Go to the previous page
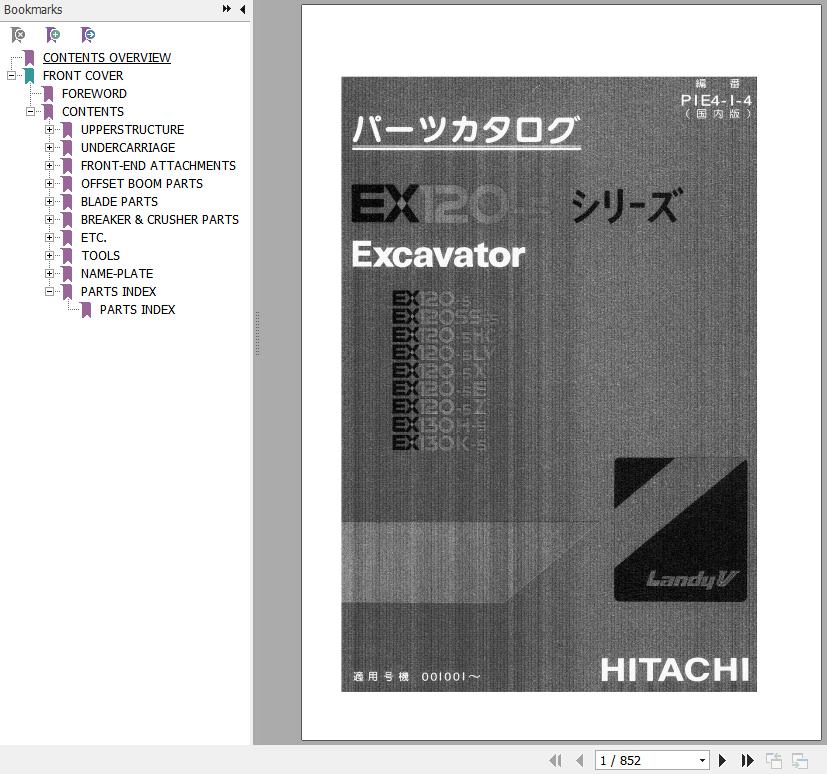 [x=580, y=760]
